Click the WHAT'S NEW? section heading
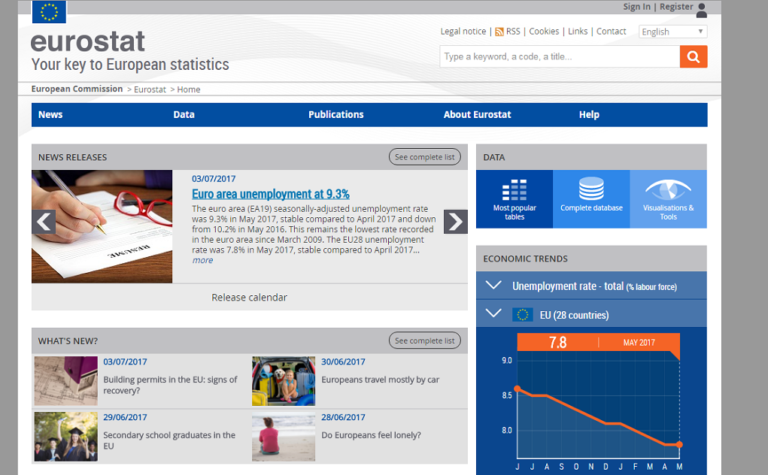 [x=68, y=341]
